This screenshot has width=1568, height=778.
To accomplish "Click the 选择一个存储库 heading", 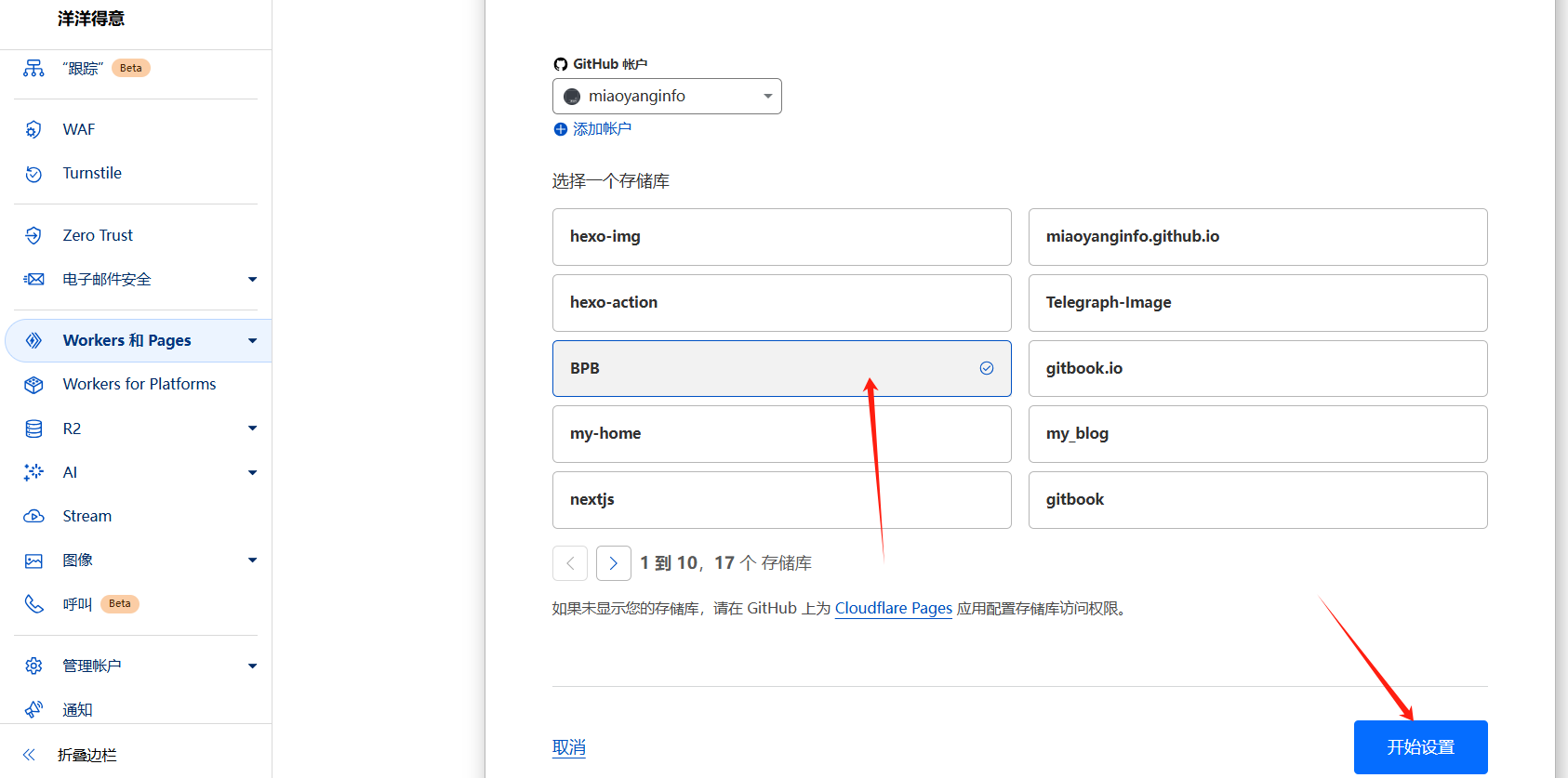I will click(611, 181).
